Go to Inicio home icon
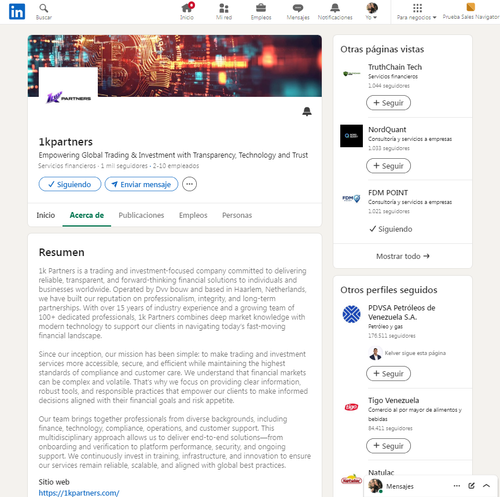The width and height of the screenshot is (500, 497). point(187,11)
